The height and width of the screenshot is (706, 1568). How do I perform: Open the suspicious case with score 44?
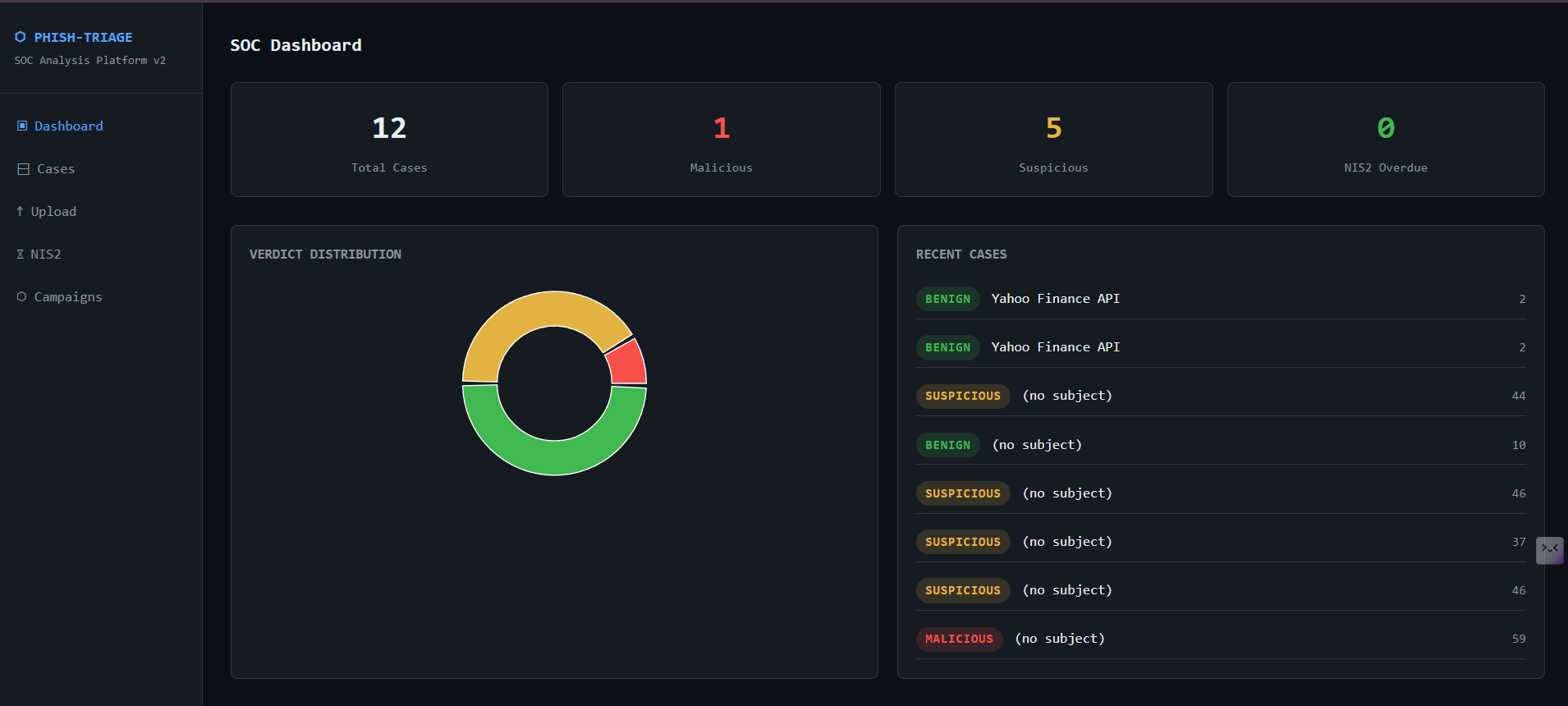click(1221, 396)
